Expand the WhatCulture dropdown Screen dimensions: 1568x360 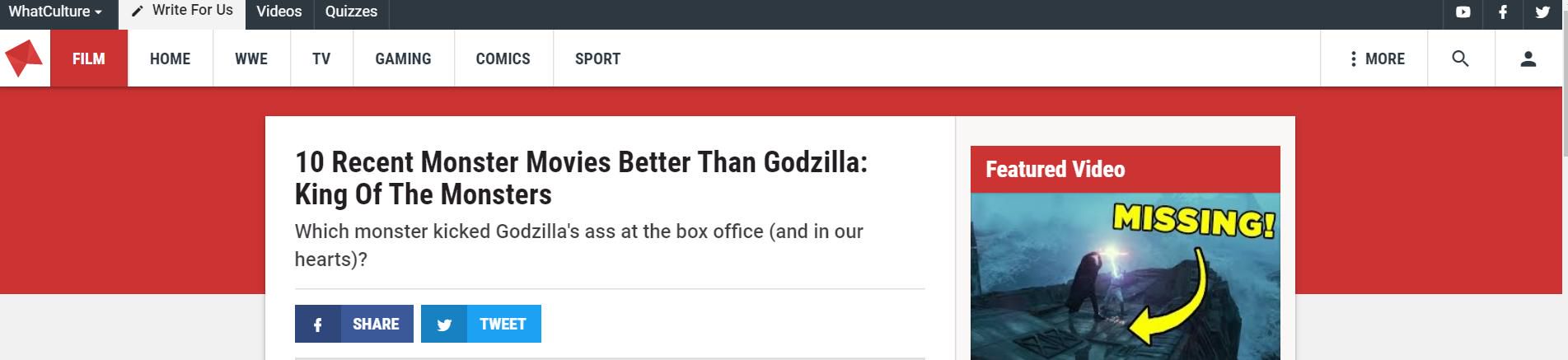(55, 12)
